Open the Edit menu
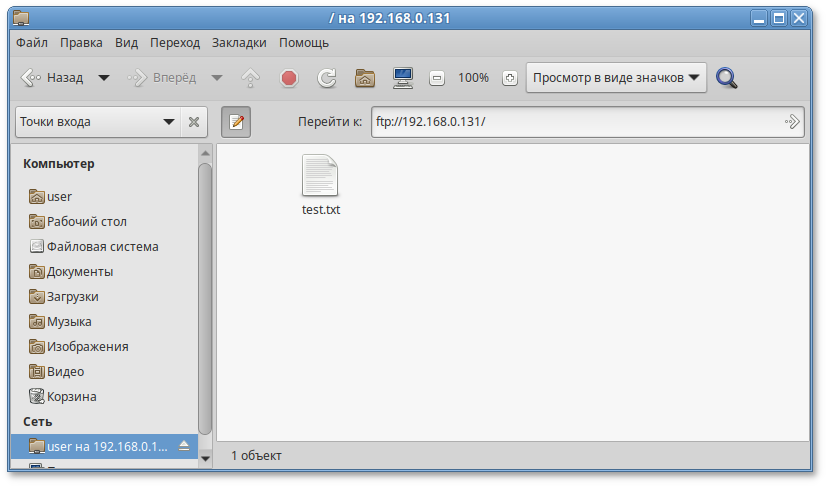The image size is (826, 486). [x=81, y=43]
